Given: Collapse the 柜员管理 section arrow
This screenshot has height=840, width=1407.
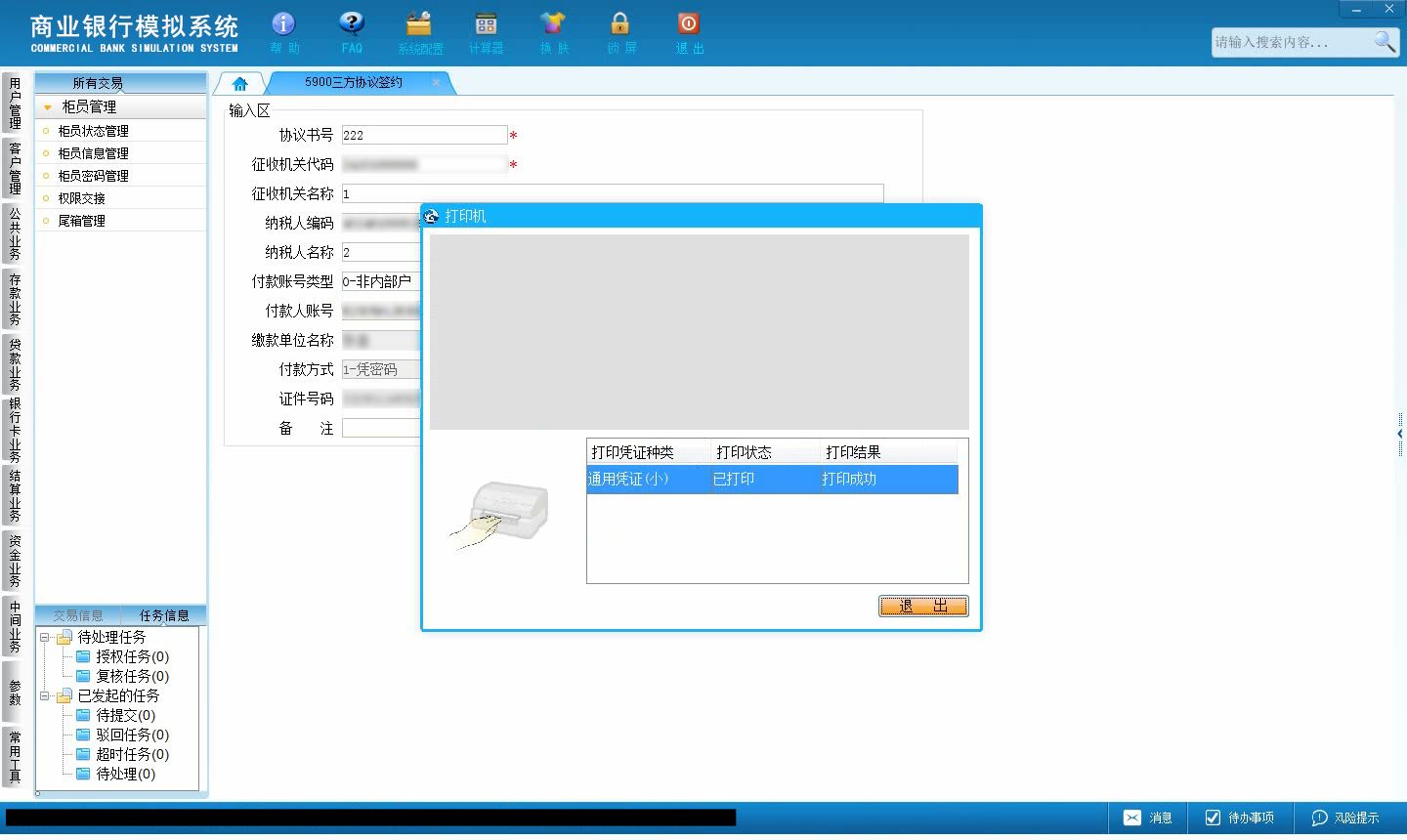Looking at the screenshot, I should (47, 107).
